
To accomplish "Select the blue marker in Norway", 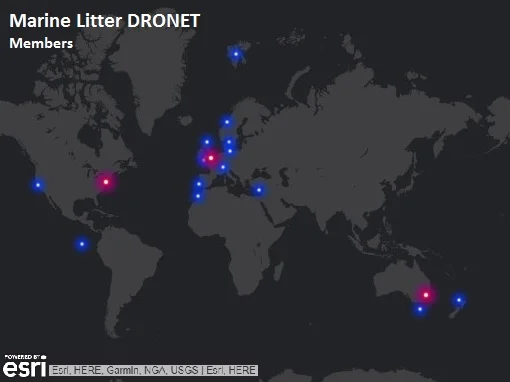I will (227, 122).
